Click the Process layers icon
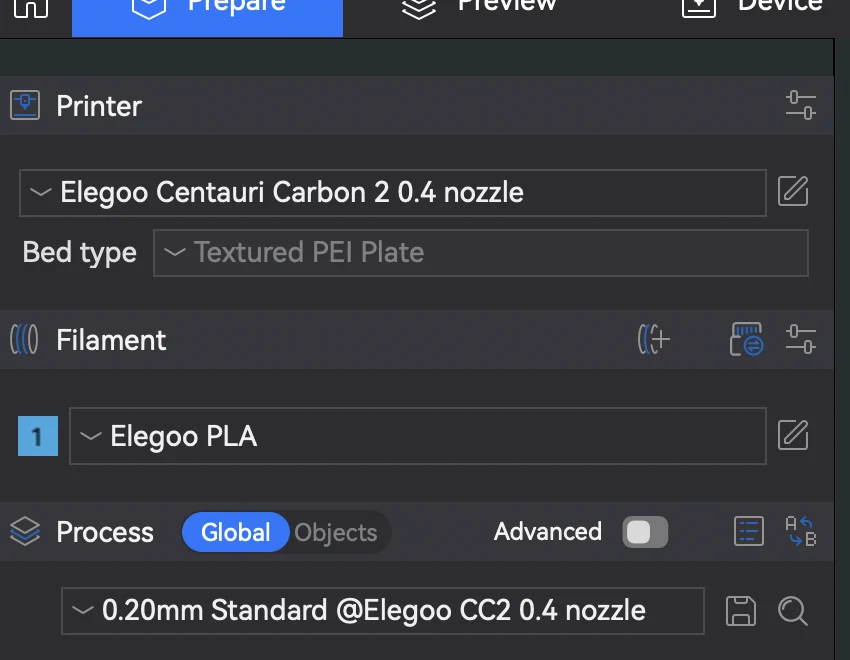Screen dimensions: 850x660 tap(25, 531)
